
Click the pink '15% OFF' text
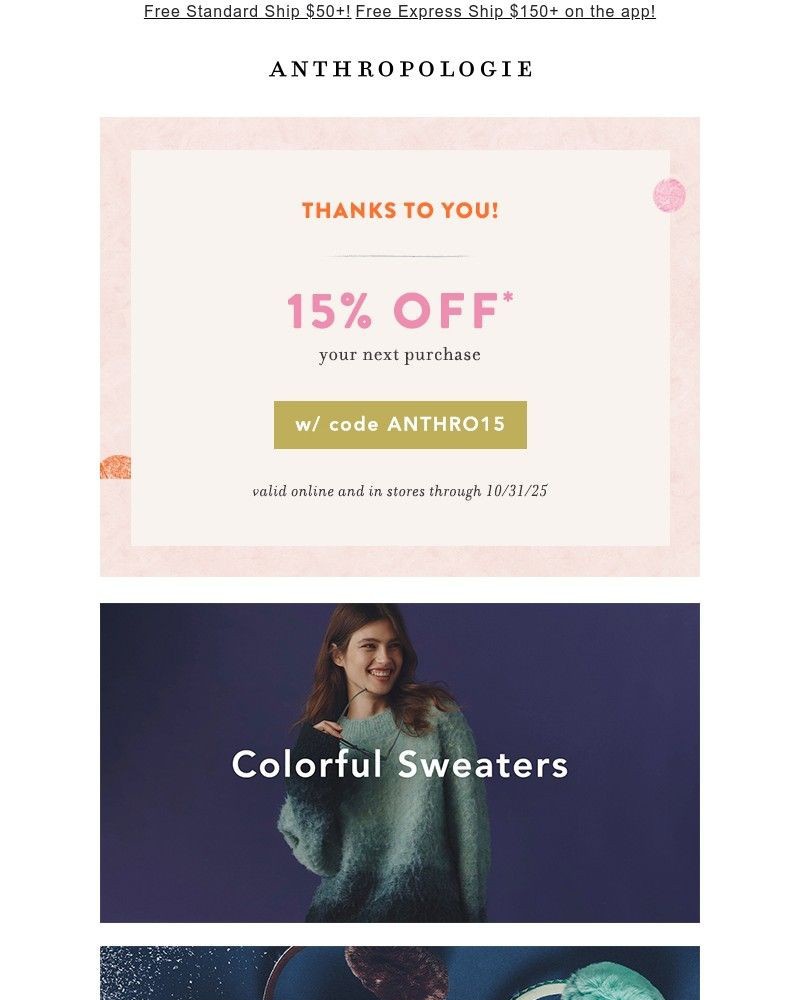(392, 311)
